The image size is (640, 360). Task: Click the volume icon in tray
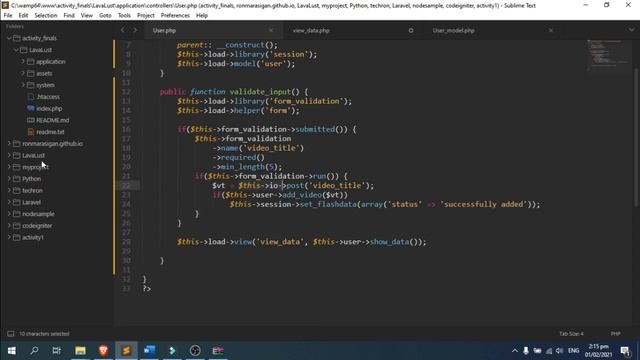coord(560,351)
